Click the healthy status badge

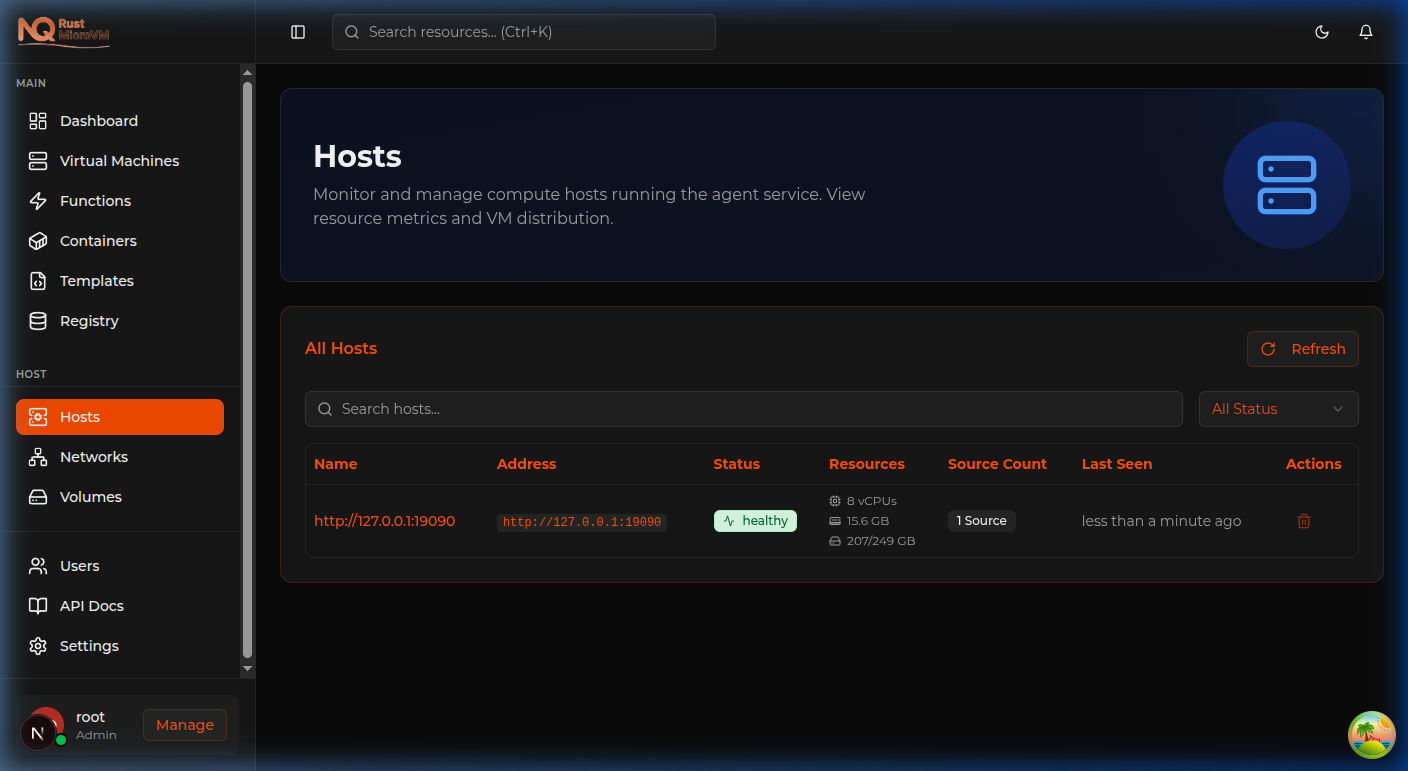pyautogui.click(x=755, y=520)
